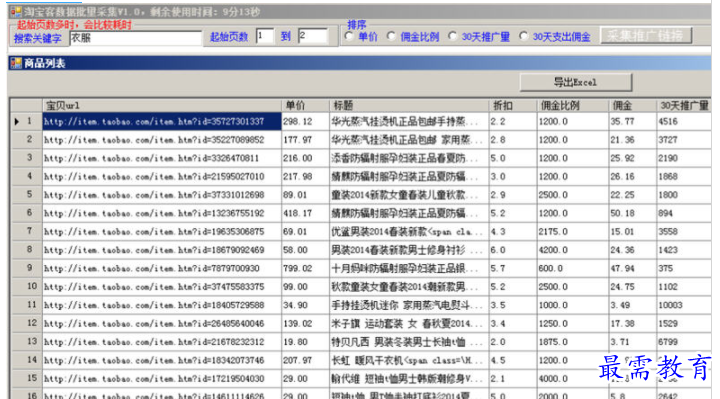Click URL cell ending id=19635306875
Viewport: 720px width, 399px height.
point(162,232)
